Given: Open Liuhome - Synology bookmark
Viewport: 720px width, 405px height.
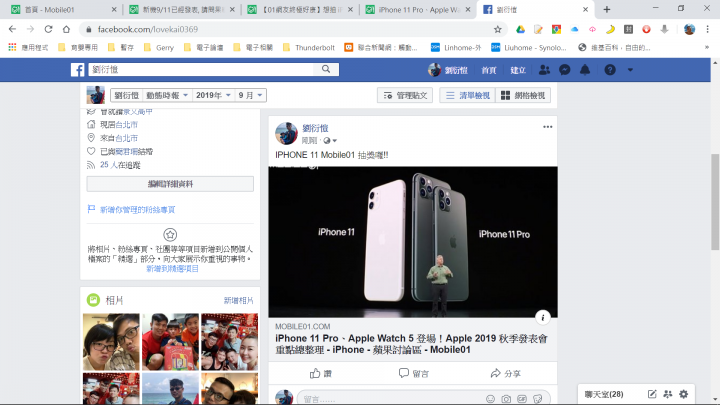Looking at the screenshot, I should click(529, 47).
